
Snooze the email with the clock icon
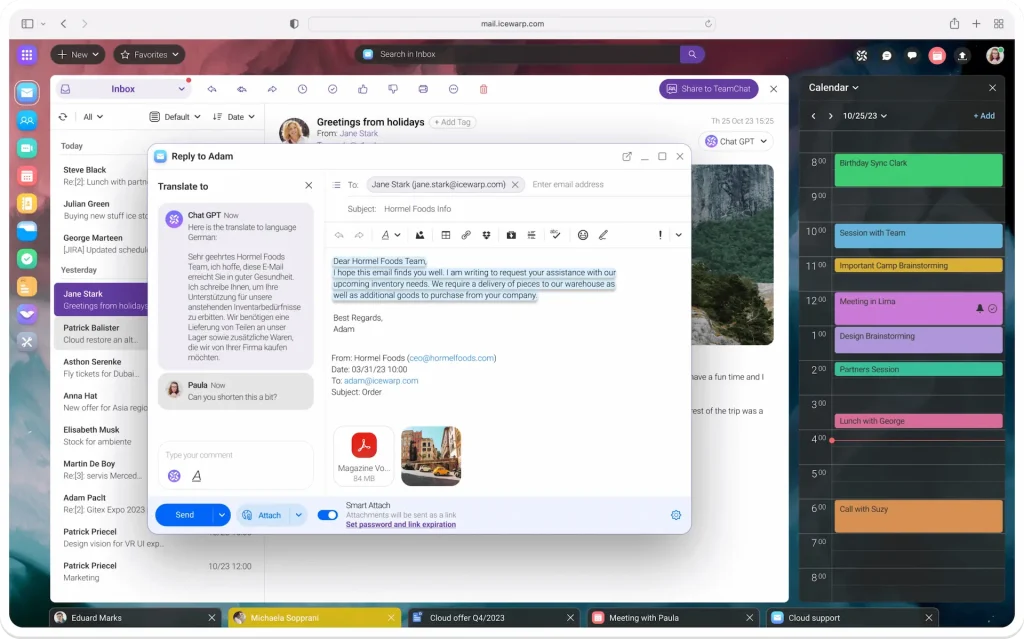[303, 89]
